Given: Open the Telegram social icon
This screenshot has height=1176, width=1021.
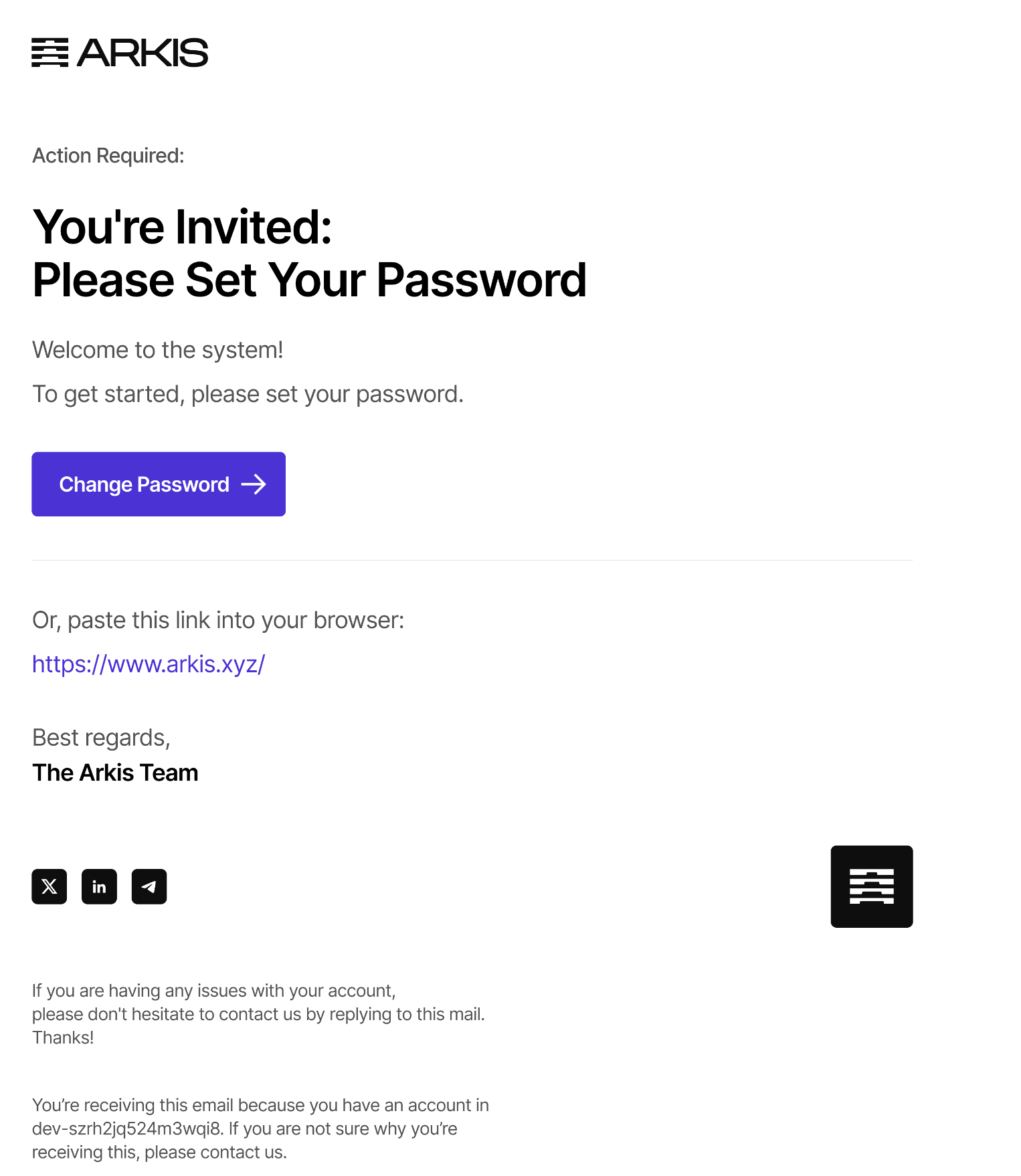Looking at the screenshot, I should 149,887.
